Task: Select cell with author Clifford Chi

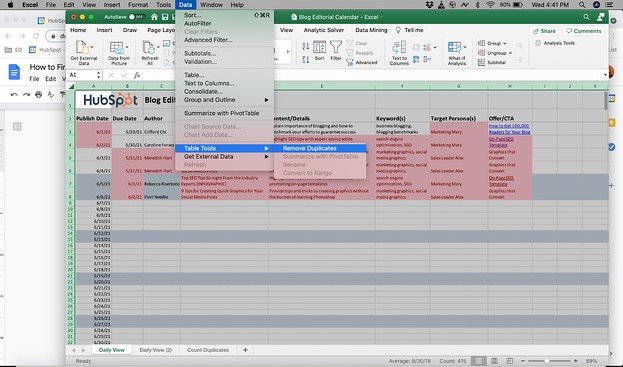Action: [161, 129]
